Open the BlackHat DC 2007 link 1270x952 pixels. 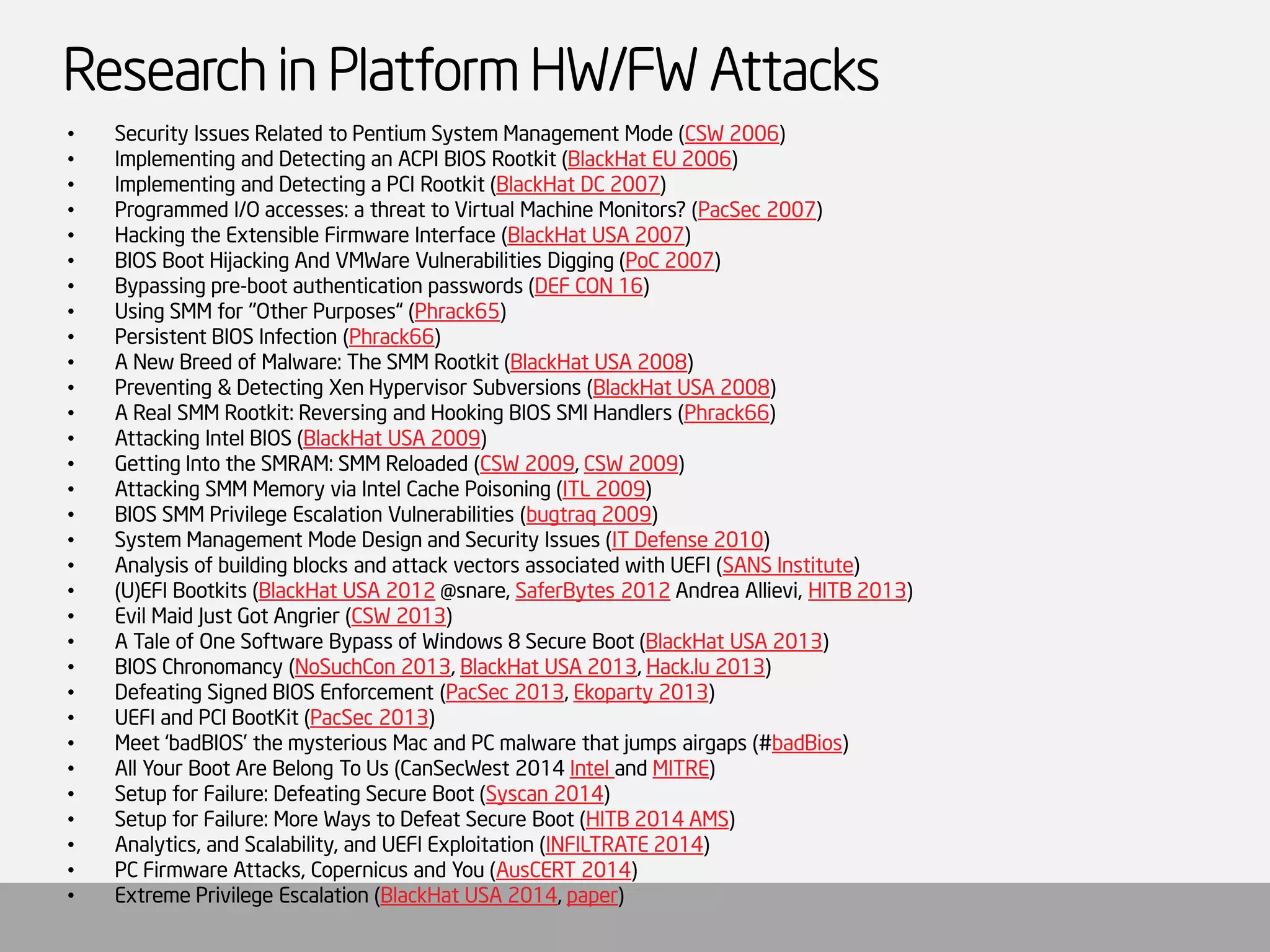click(x=578, y=185)
